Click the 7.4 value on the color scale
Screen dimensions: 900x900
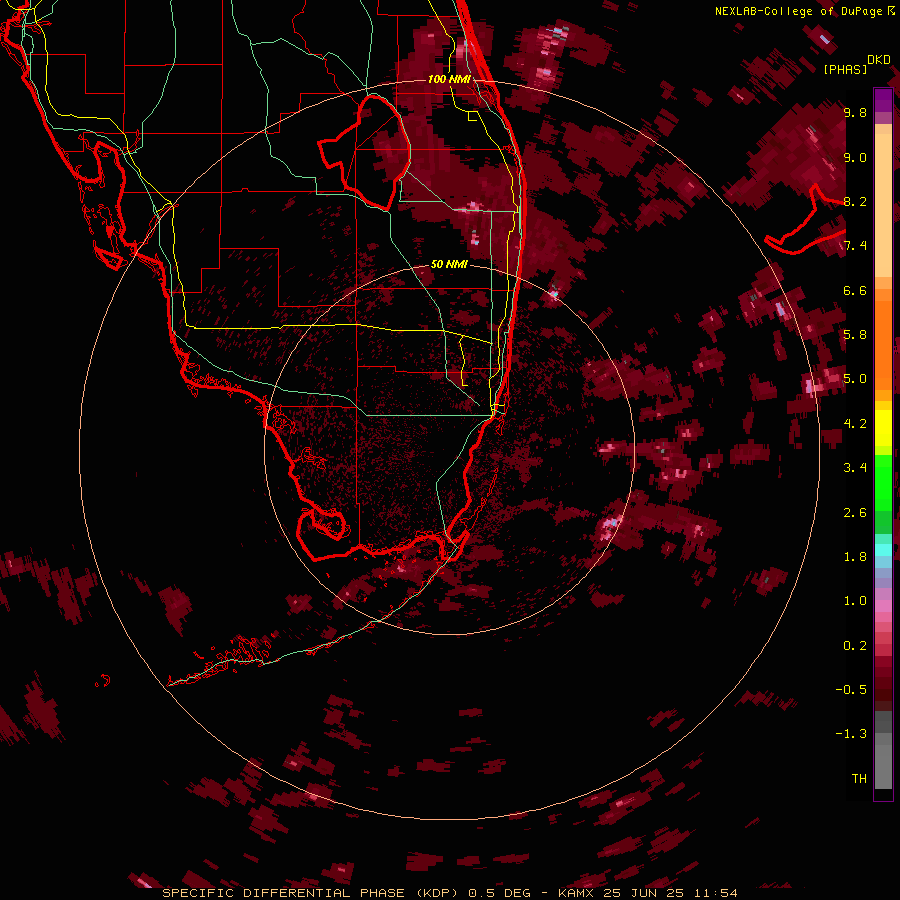(855, 246)
